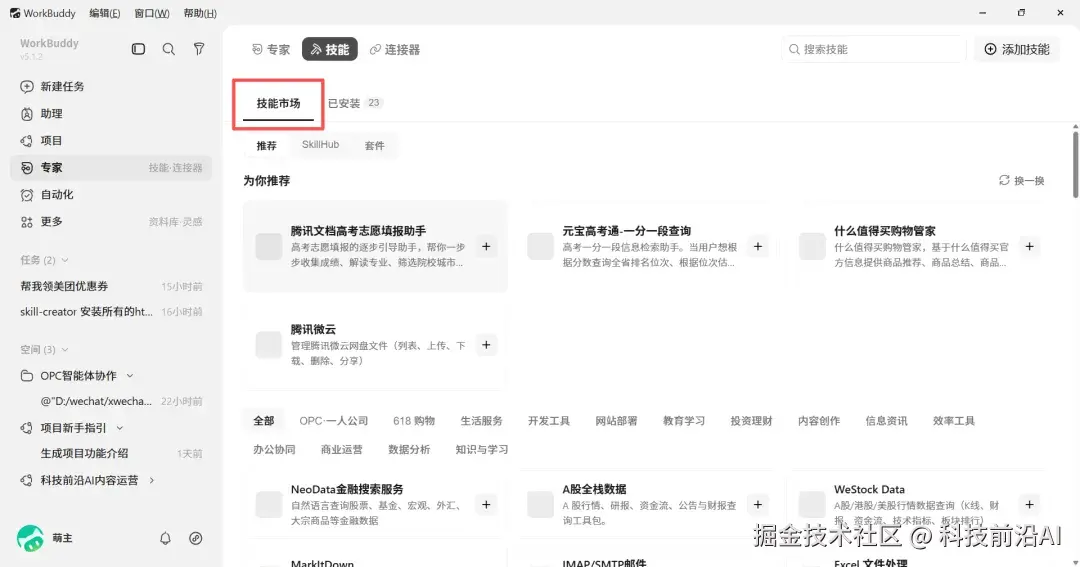Switch to the 专家 top tab
Viewport: 1080px width, 567px height.
point(271,50)
